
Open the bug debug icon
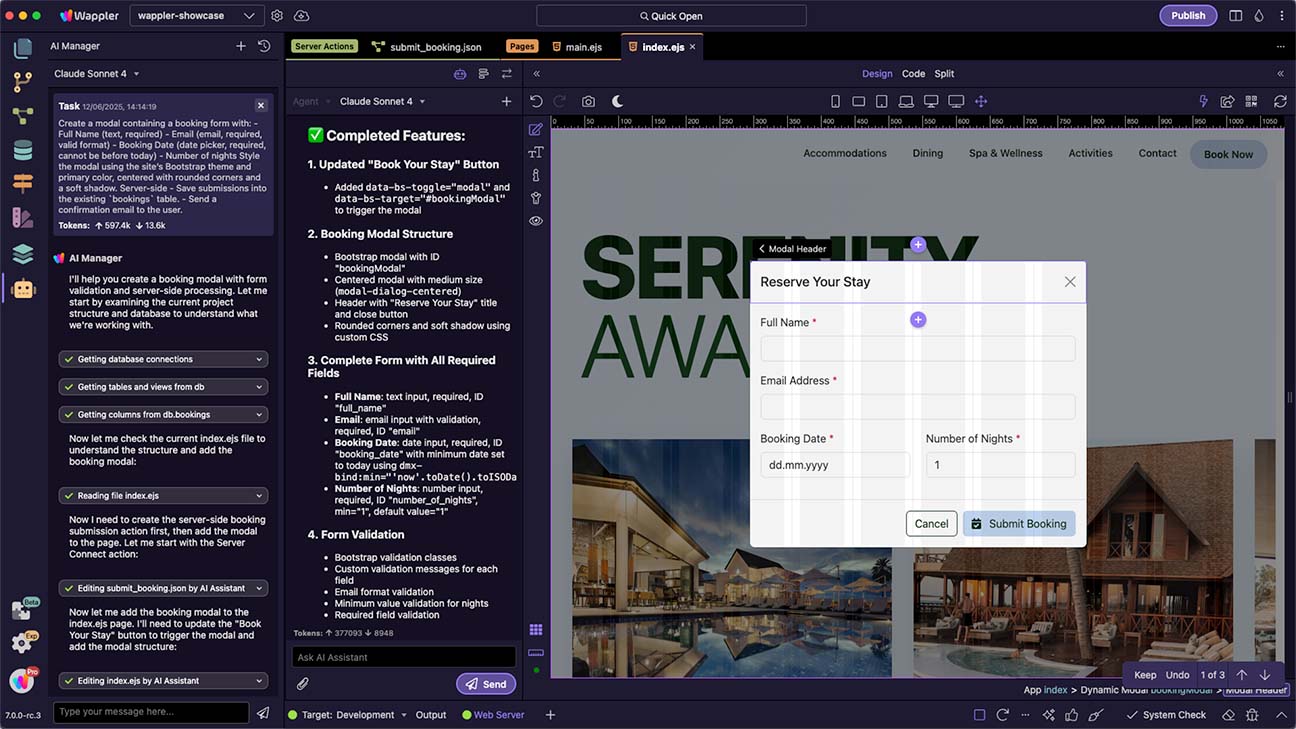(x=1253, y=715)
